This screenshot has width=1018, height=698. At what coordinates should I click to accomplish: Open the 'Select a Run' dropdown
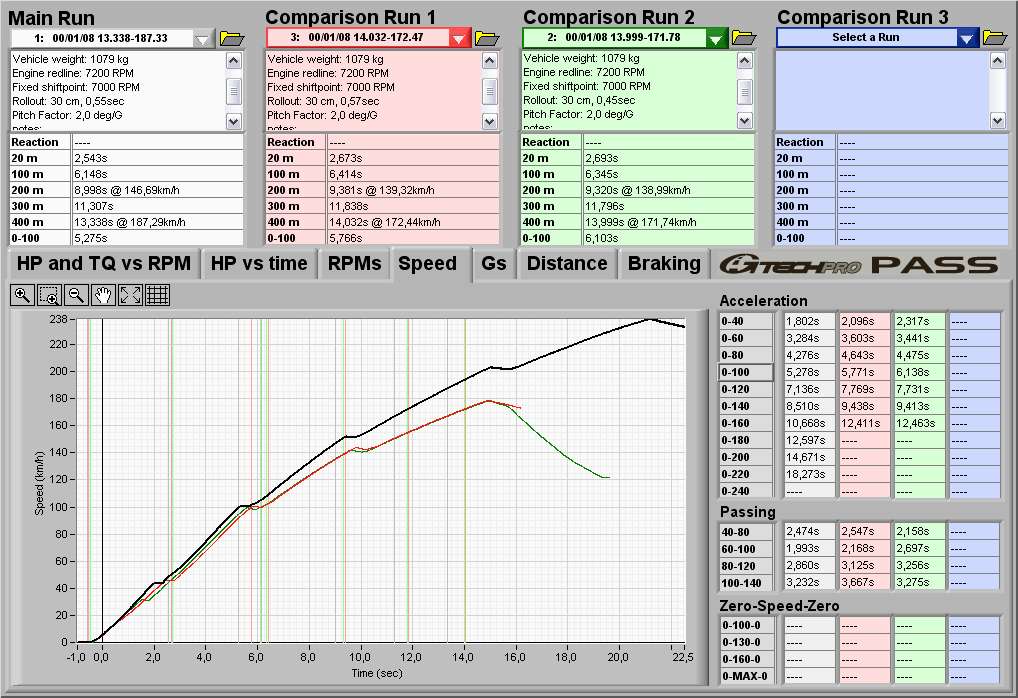pos(966,38)
